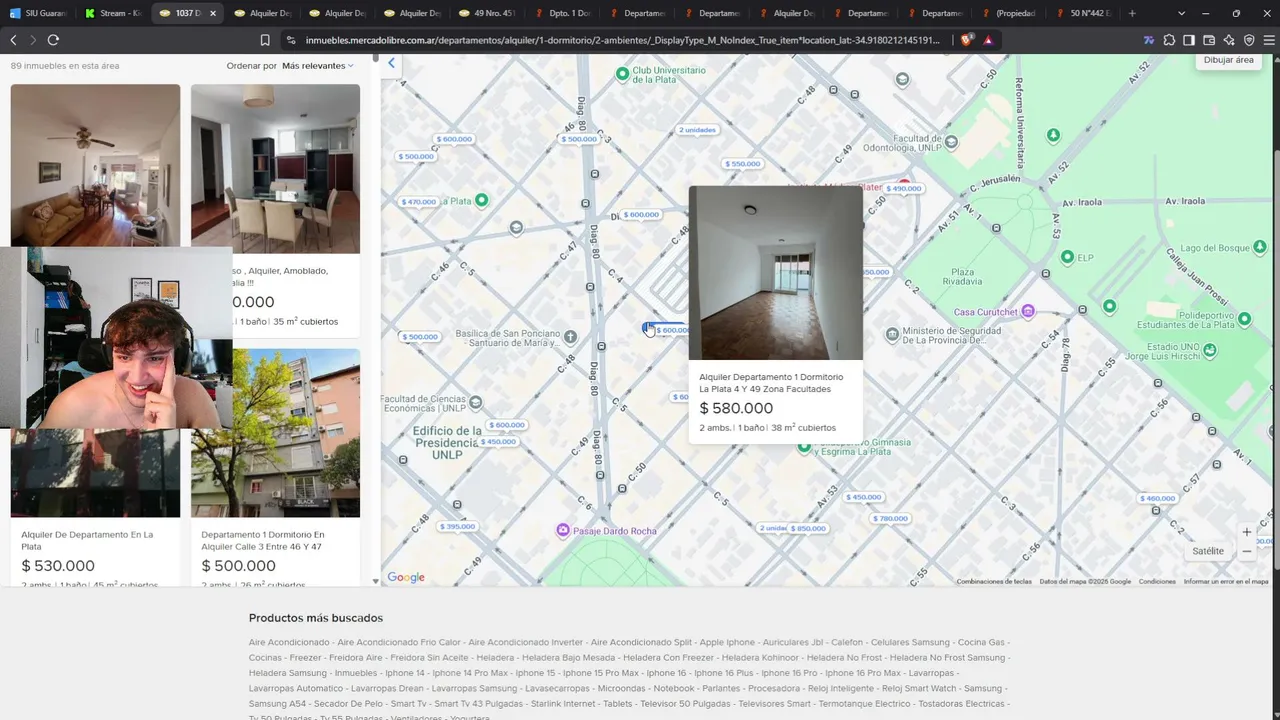
Task: Open the listing photo with dining table
Action: [275, 169]
